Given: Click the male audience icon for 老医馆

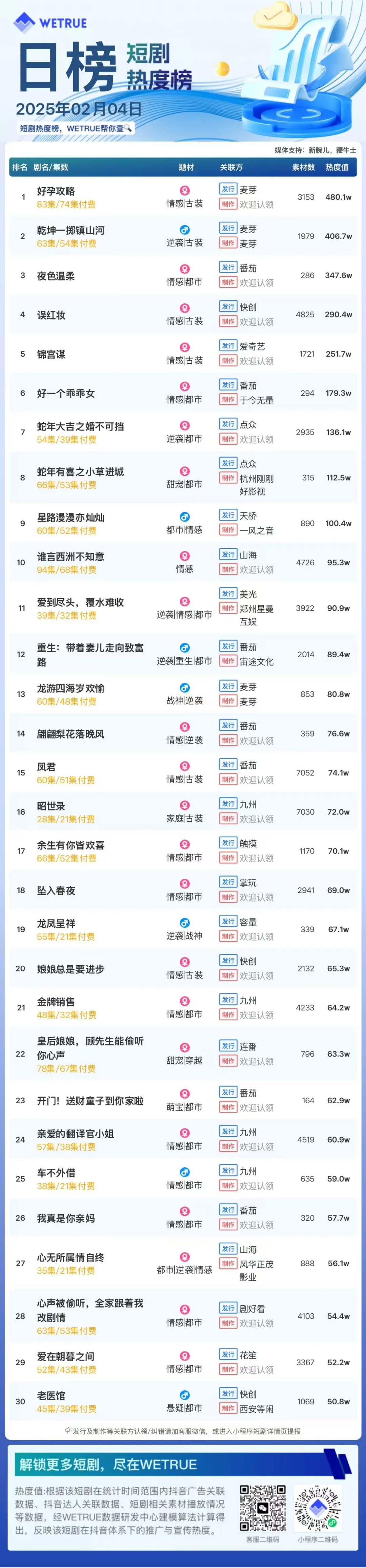Looking at the screenshot, I should click(184, 1394).
